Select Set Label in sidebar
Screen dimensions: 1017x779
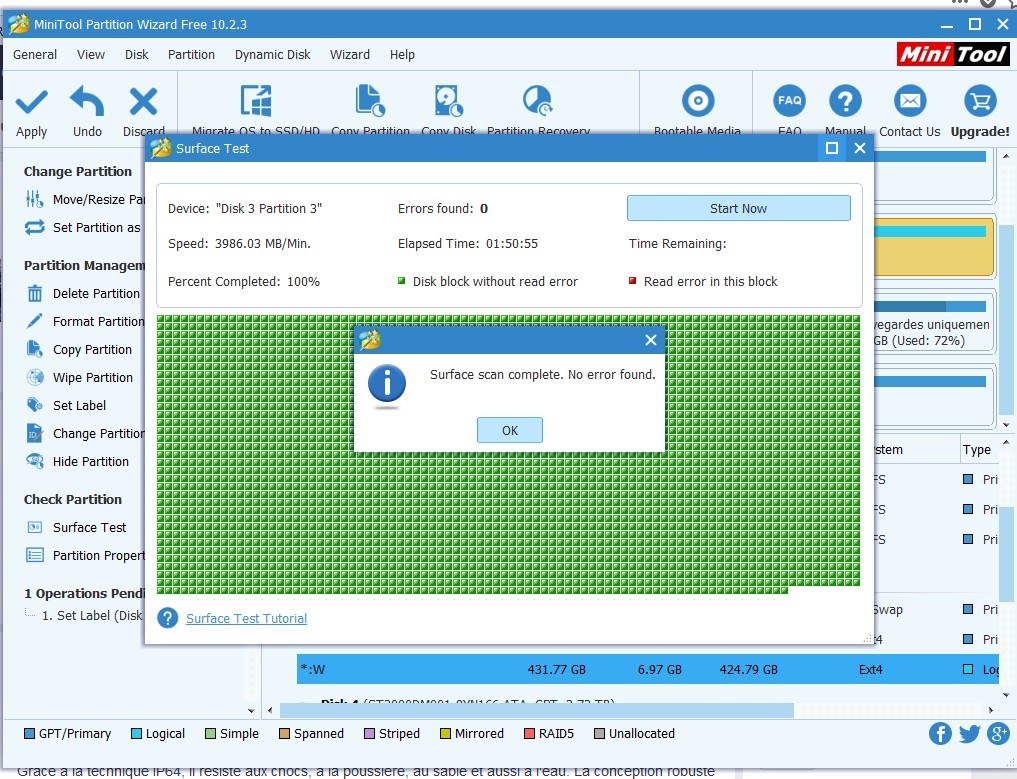[x=66, y=405]
